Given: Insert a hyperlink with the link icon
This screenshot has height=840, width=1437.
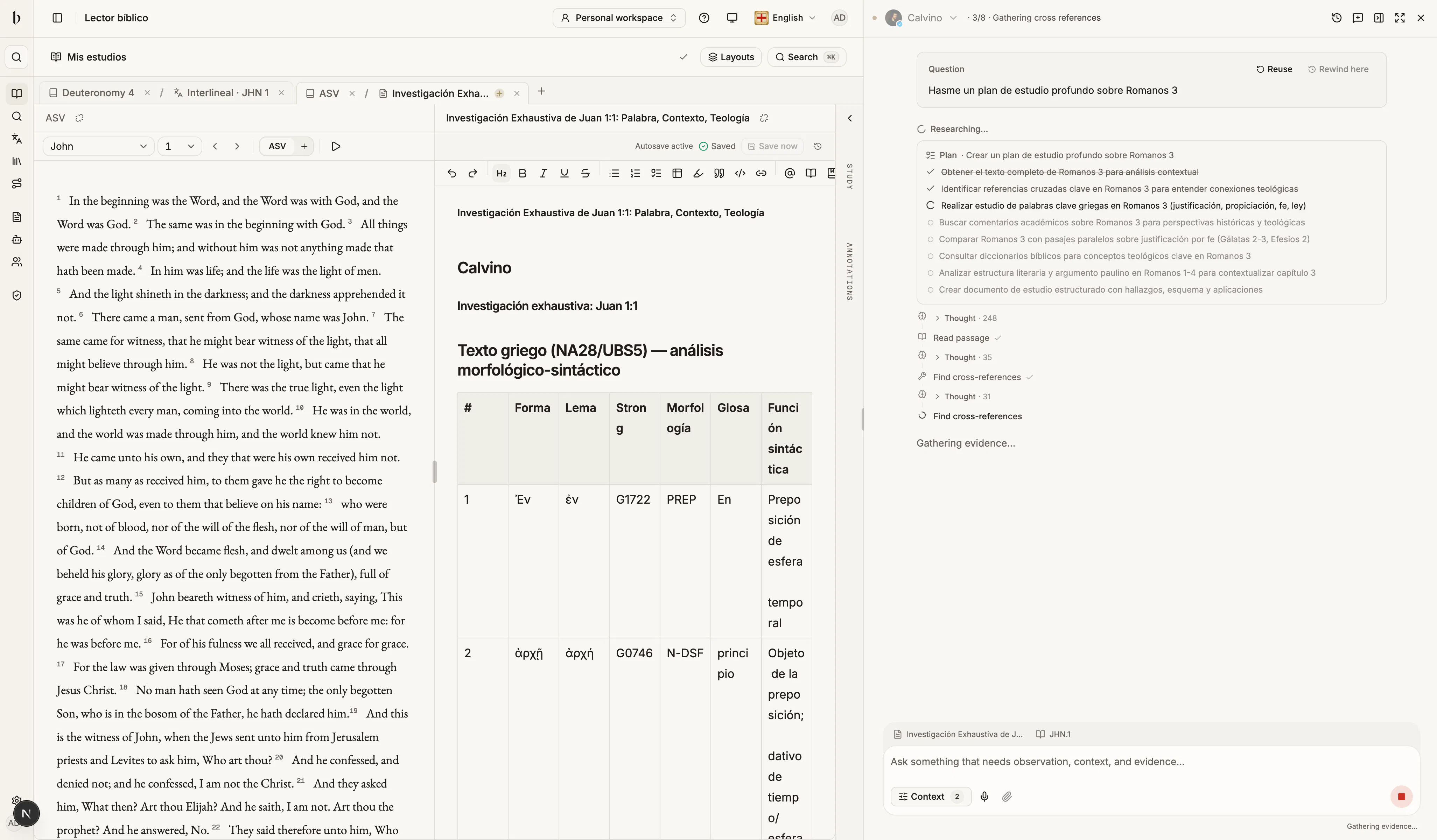Looking at the screenshot, I should 761,173.
